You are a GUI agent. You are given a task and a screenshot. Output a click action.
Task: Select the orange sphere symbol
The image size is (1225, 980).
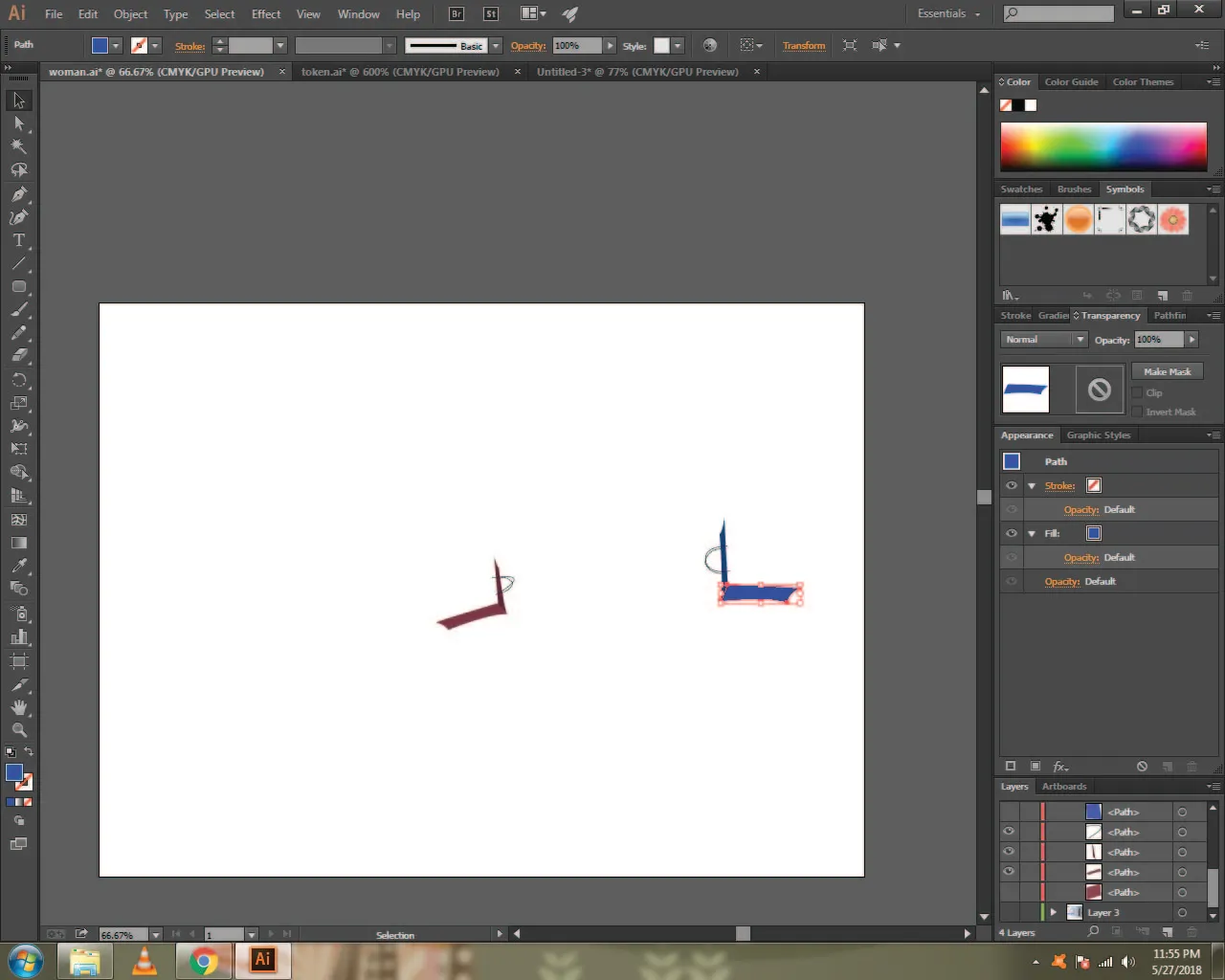coord(1079,219)
